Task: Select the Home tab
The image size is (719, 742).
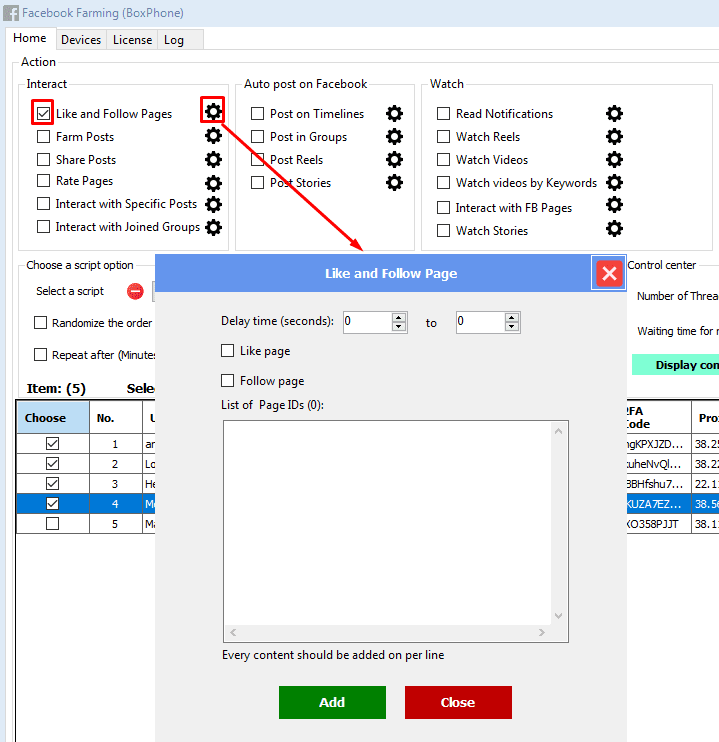Action: pyautogui.click(x=30, y=38)
